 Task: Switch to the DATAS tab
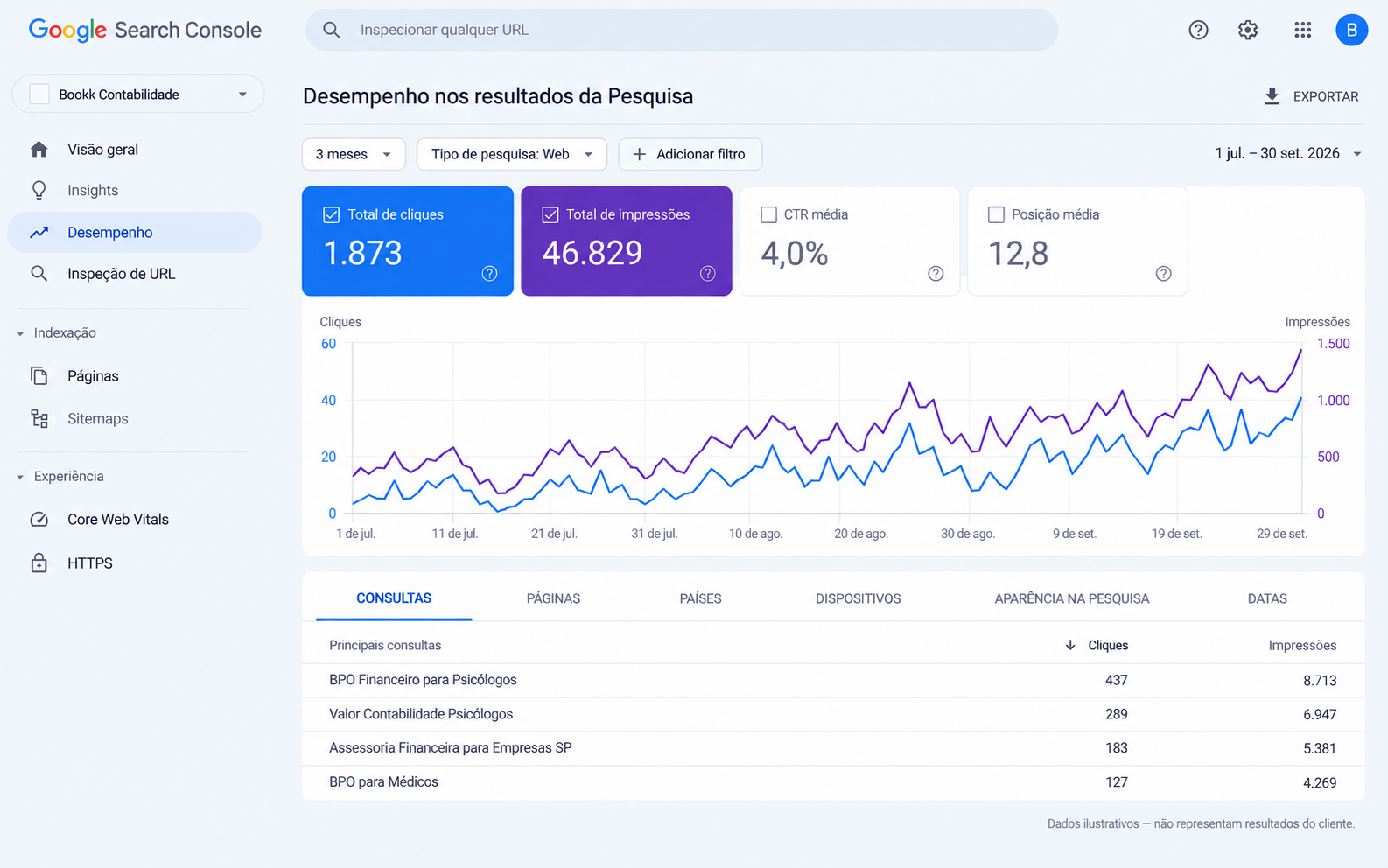1267,598
